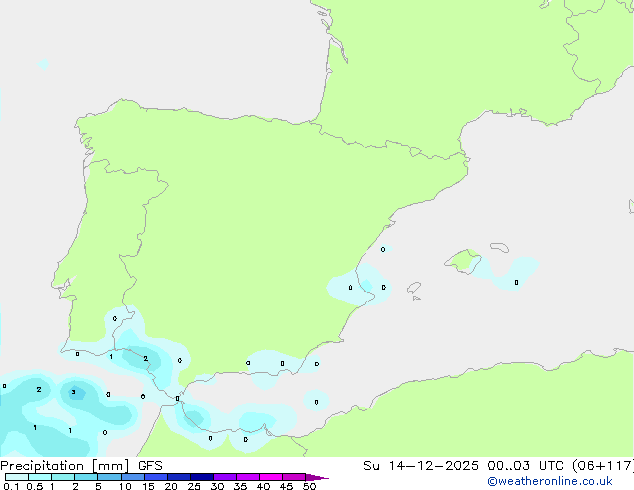Select the "(06+117)" forecast run text
The image size is (634, 490).
[x=603, y=466]
